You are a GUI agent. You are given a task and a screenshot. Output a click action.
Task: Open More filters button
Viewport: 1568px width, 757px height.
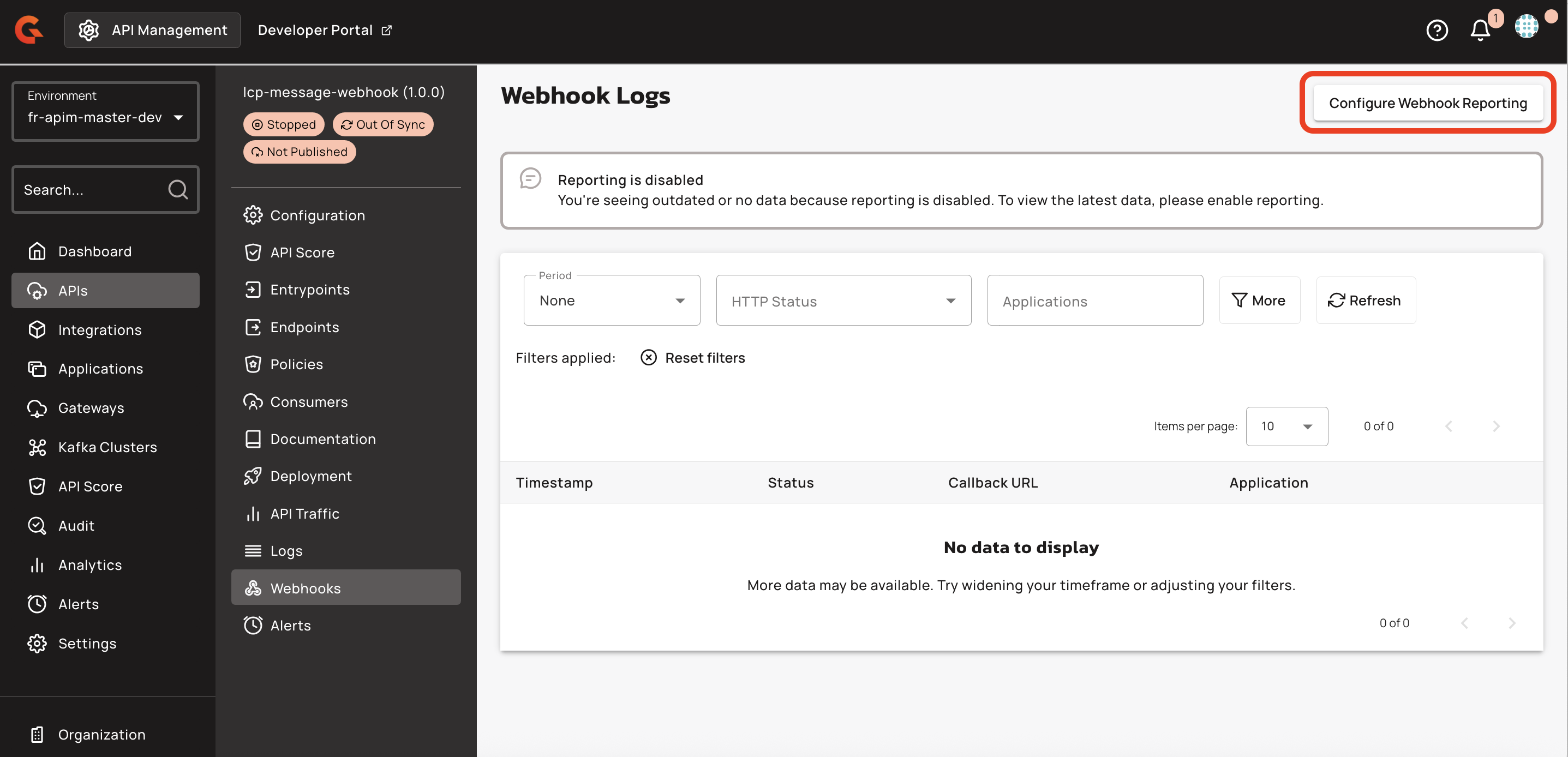click(x=1259, y=301)
